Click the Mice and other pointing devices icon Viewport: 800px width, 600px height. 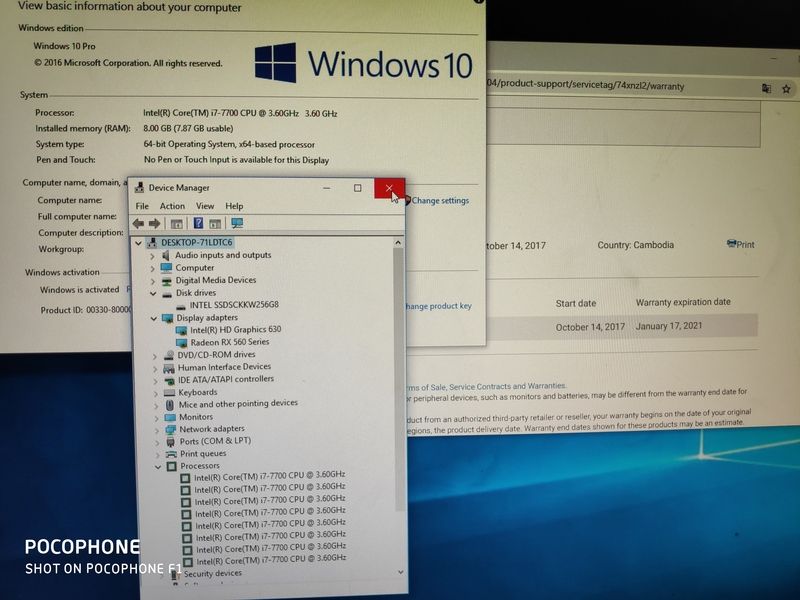pyautogui.click(x=170, y=405)
